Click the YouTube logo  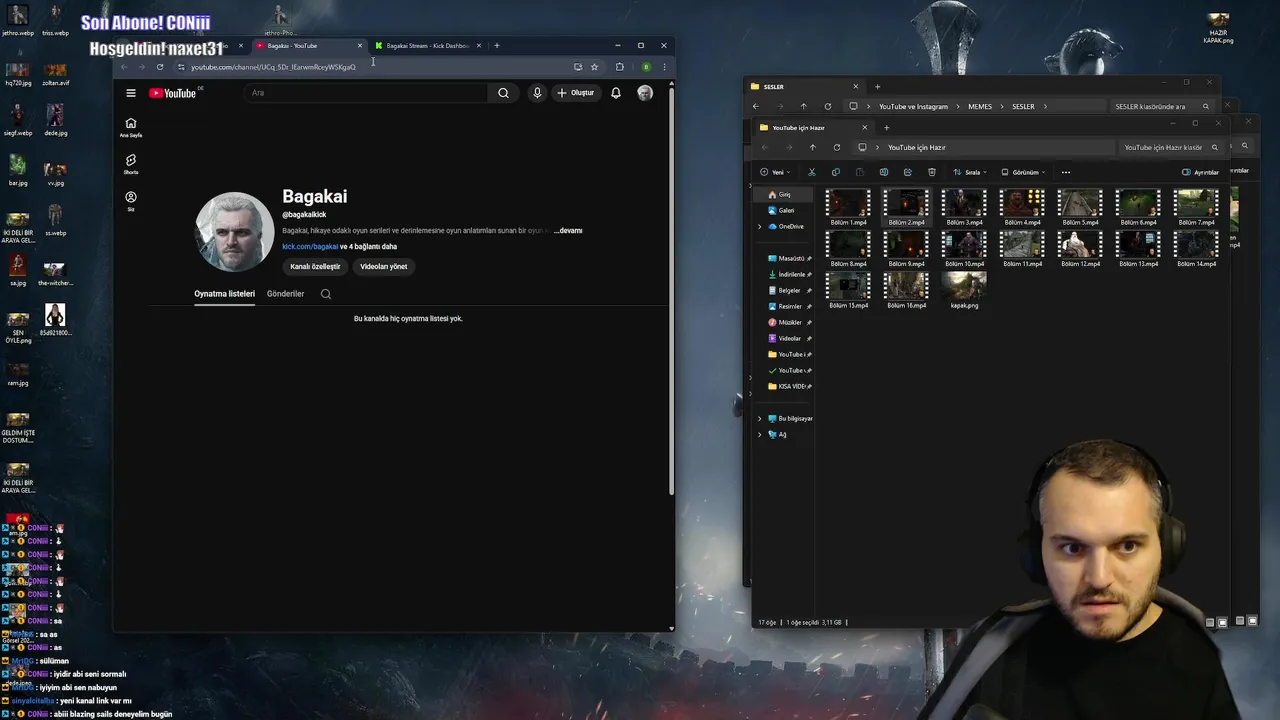[x=173, y=93]
